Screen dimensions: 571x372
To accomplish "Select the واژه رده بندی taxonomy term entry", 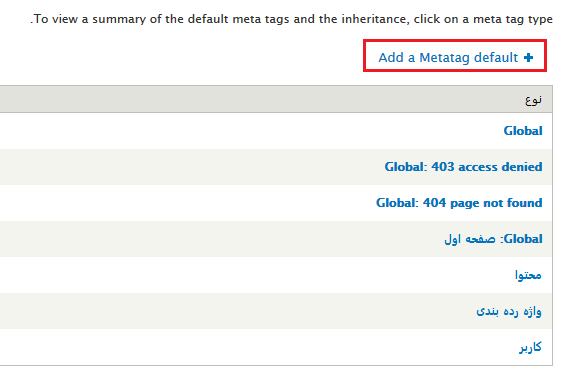I will (509, 311).
